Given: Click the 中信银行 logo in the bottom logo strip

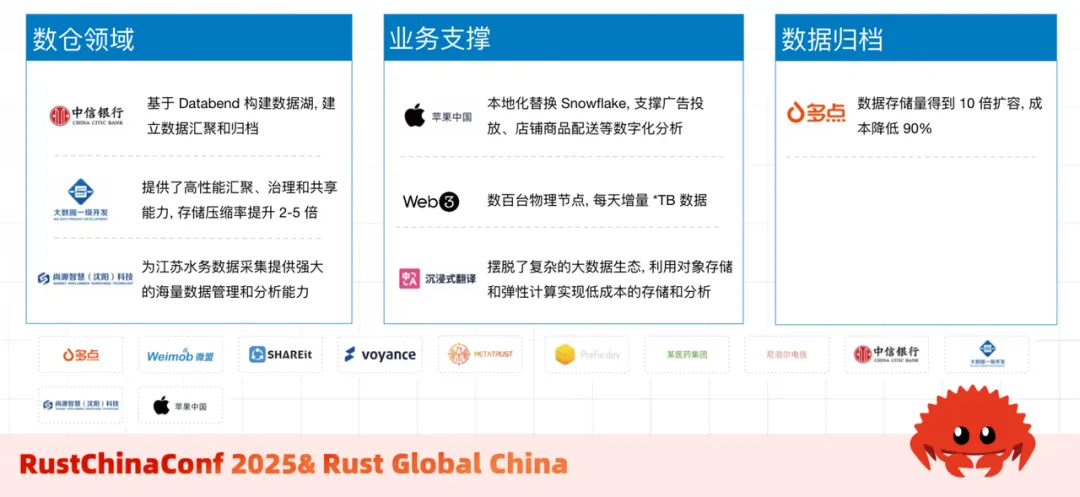Looking at the screenshot, I should pyautogui.click(x=886, y=355).
